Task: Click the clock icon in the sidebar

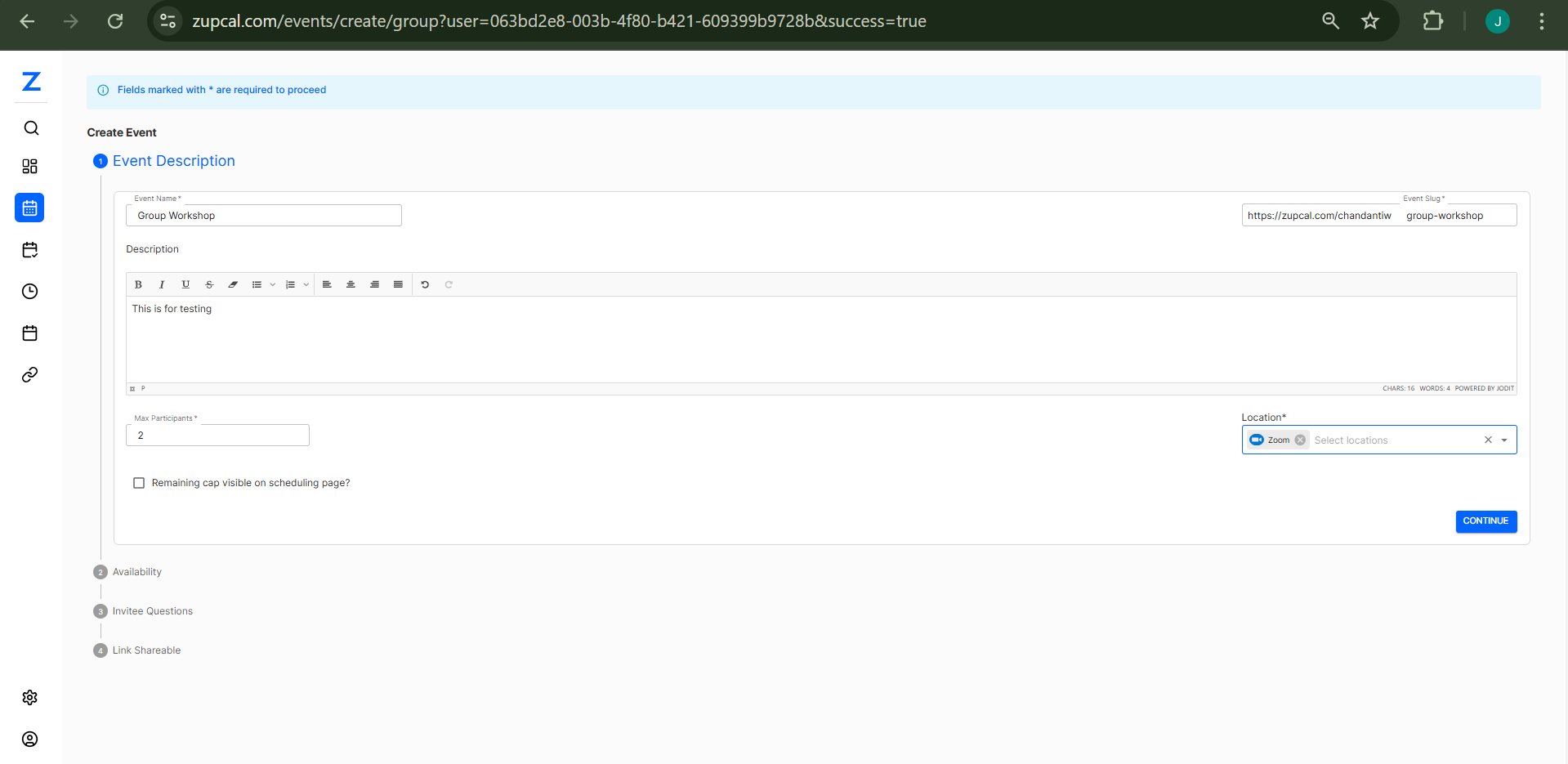Action: 30,292
